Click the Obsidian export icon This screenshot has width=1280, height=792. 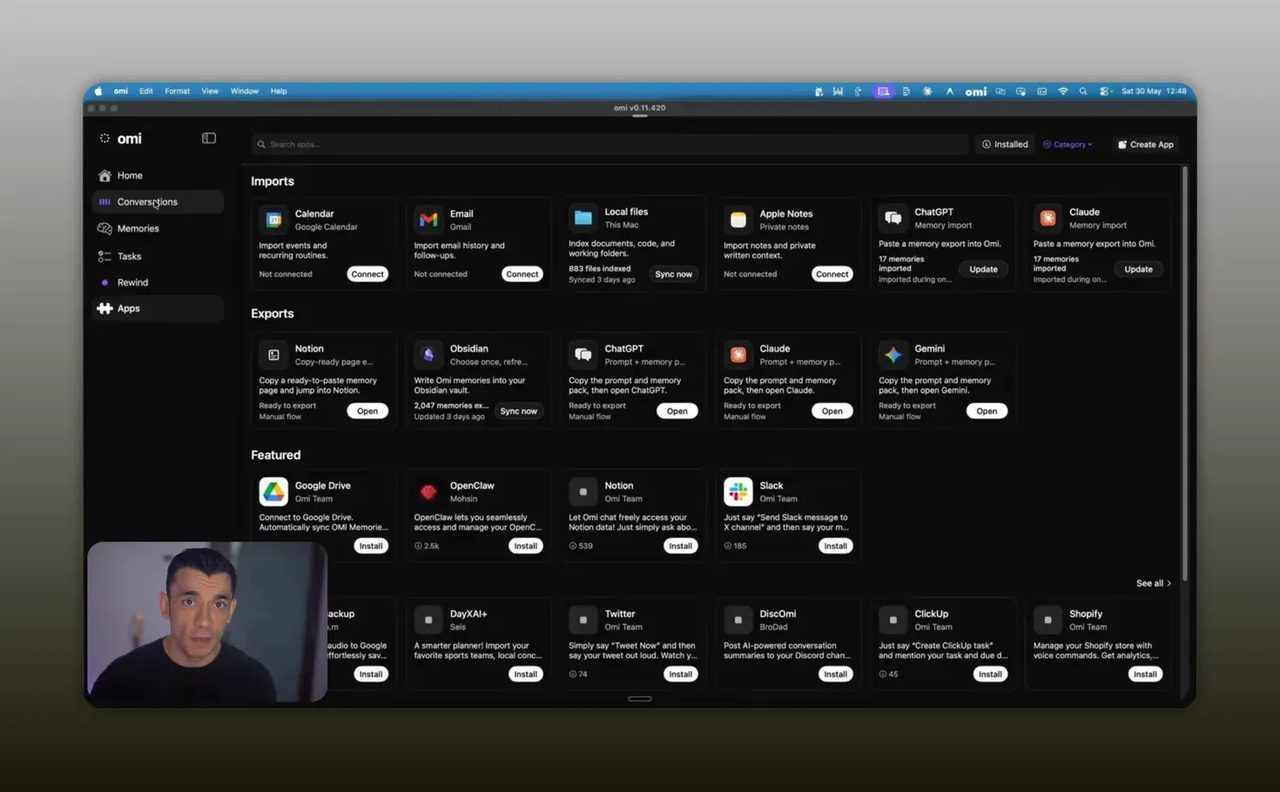428,355
